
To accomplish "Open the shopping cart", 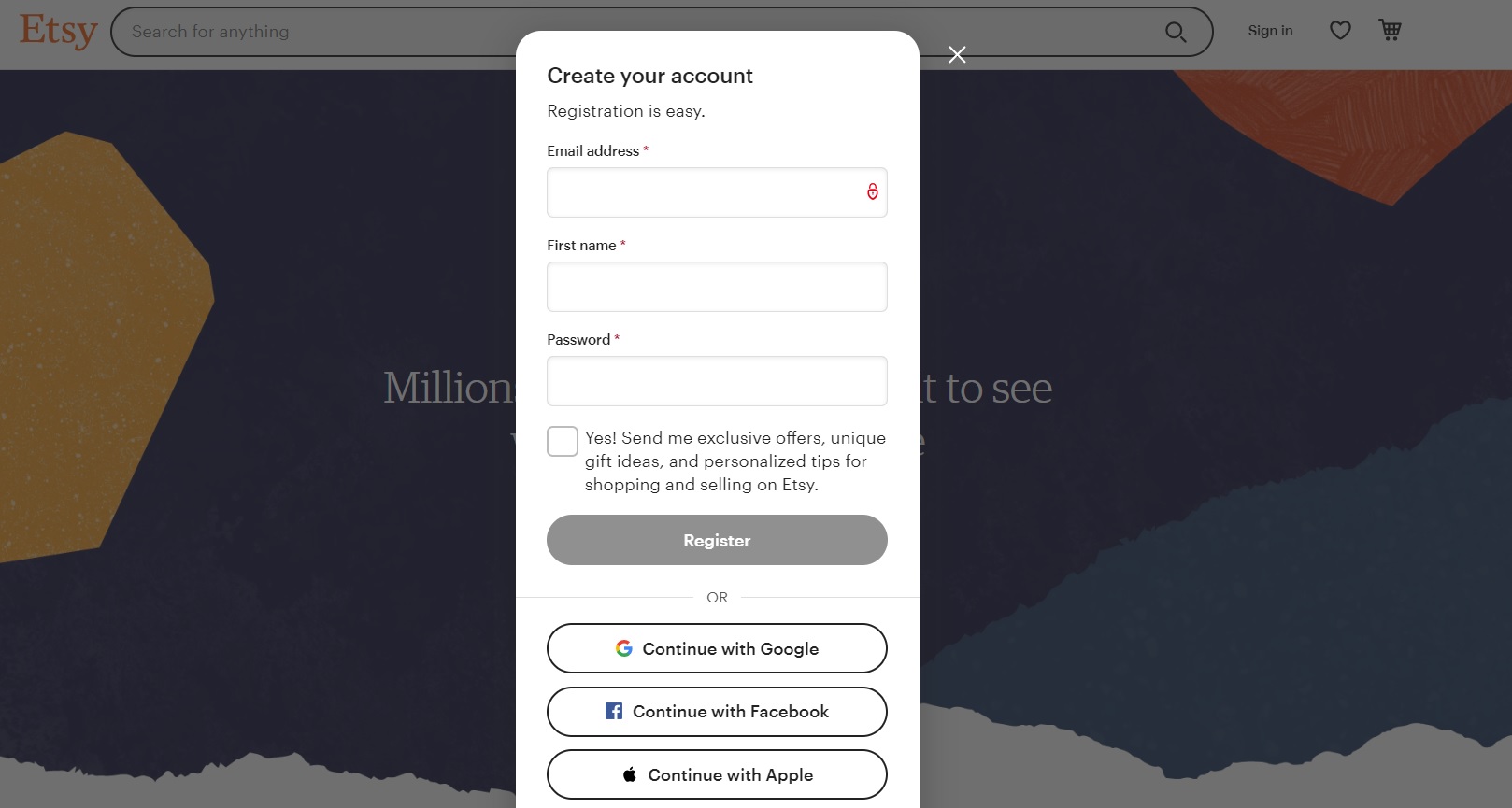I will 1390,31.
